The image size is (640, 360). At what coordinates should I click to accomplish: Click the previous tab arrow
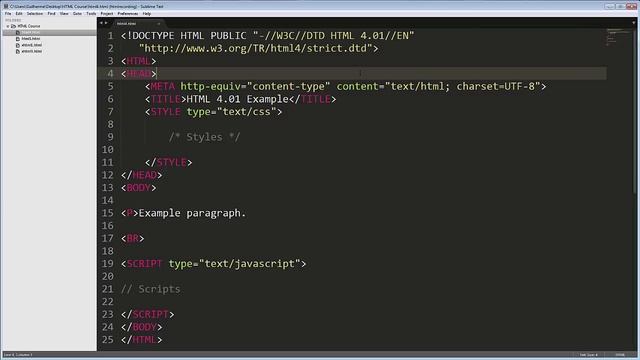tap(101, 23)
